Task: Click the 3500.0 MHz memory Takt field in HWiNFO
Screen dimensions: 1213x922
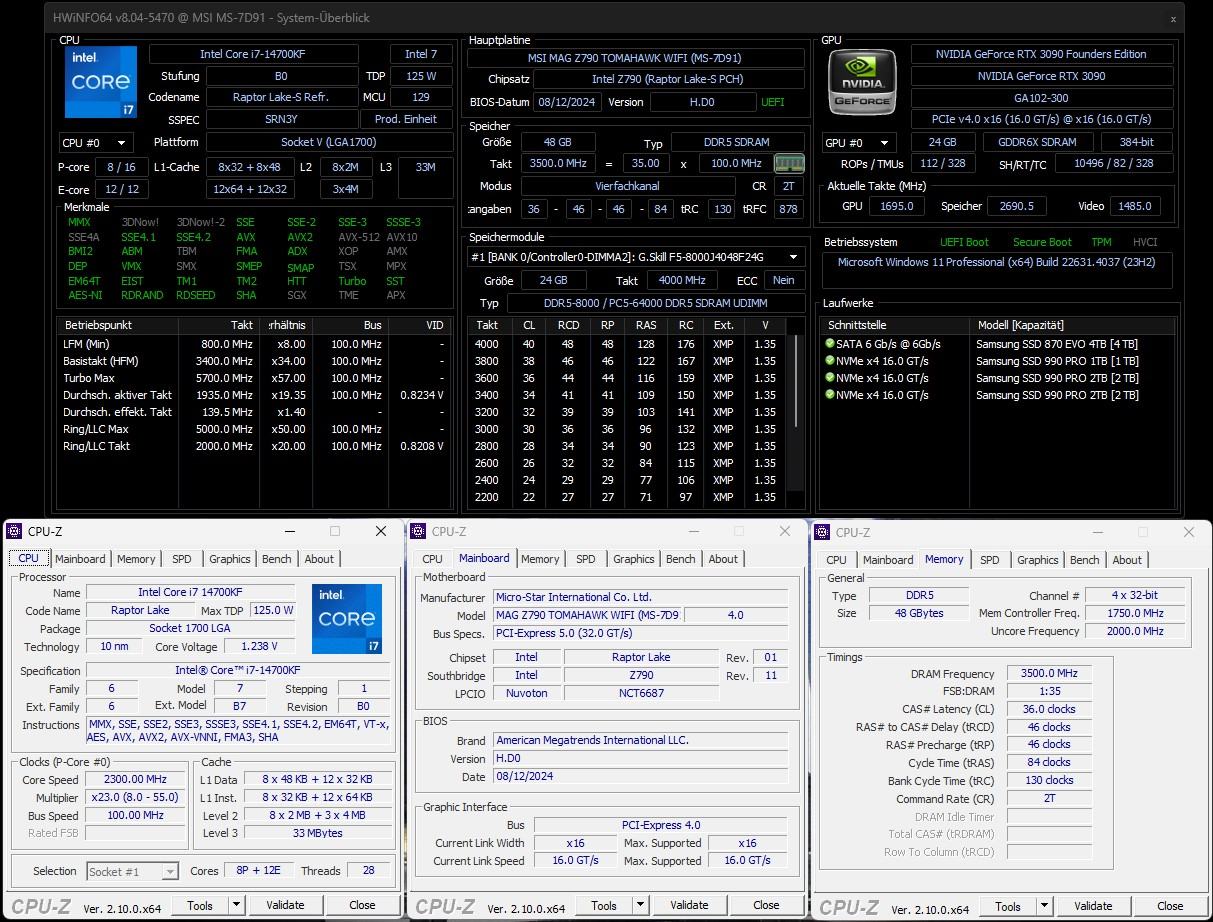Action: click(x=559, y=163)
